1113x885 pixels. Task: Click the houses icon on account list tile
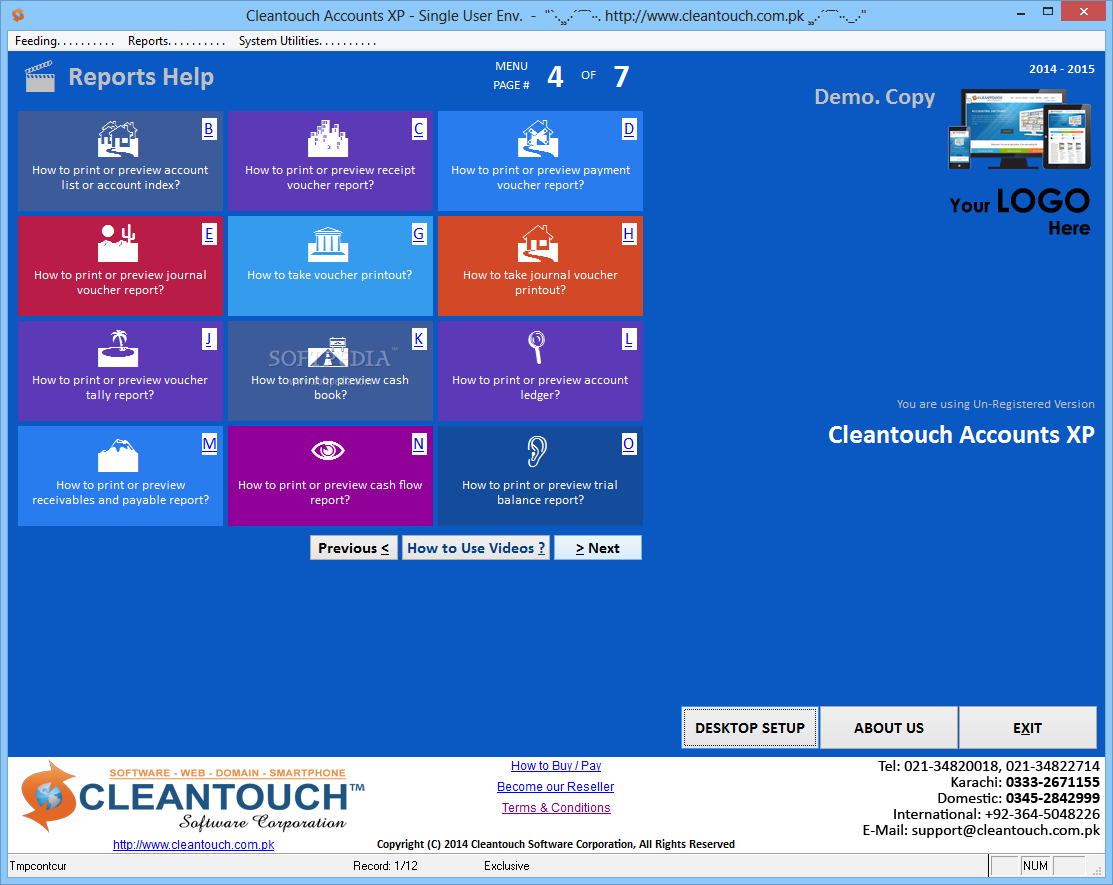(118, 138)
